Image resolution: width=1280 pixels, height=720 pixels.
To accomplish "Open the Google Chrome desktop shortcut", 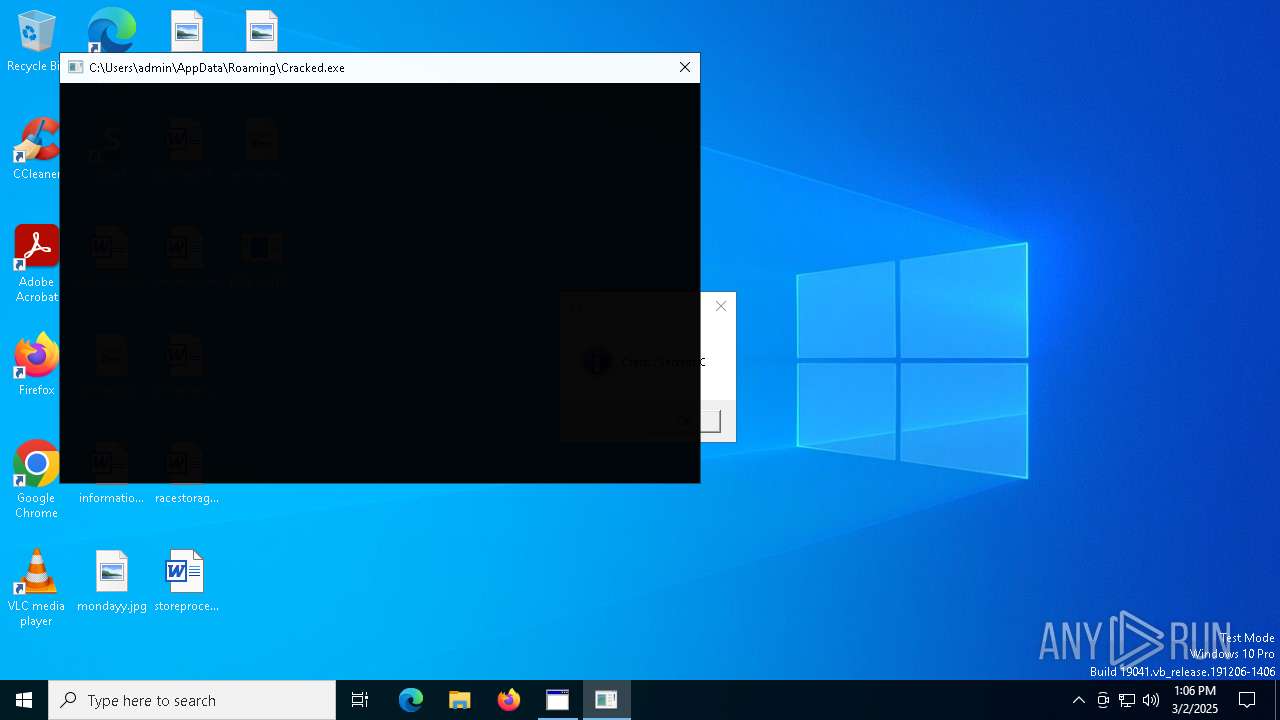I will [36, 479].
